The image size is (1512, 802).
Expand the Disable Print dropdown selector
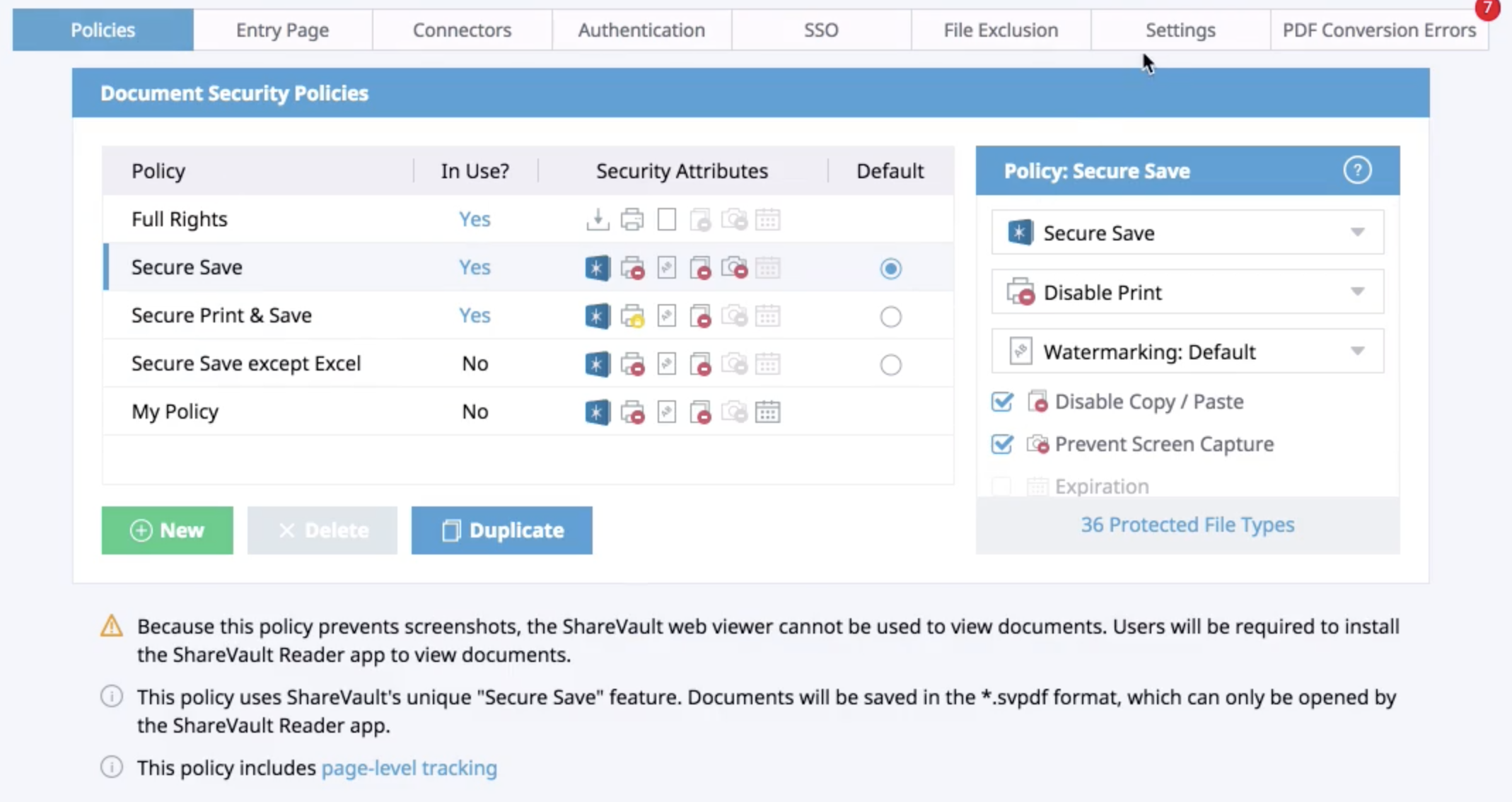pos(1358,292)
